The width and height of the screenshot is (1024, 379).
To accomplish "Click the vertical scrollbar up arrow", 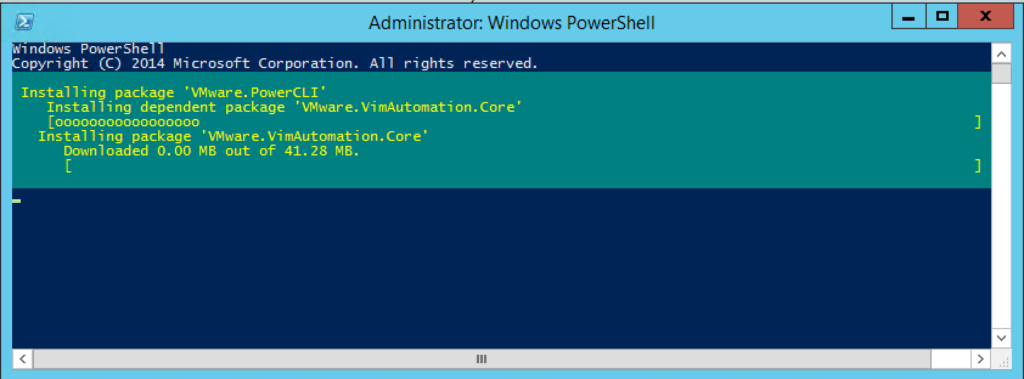I will (x=1001, y=54).
